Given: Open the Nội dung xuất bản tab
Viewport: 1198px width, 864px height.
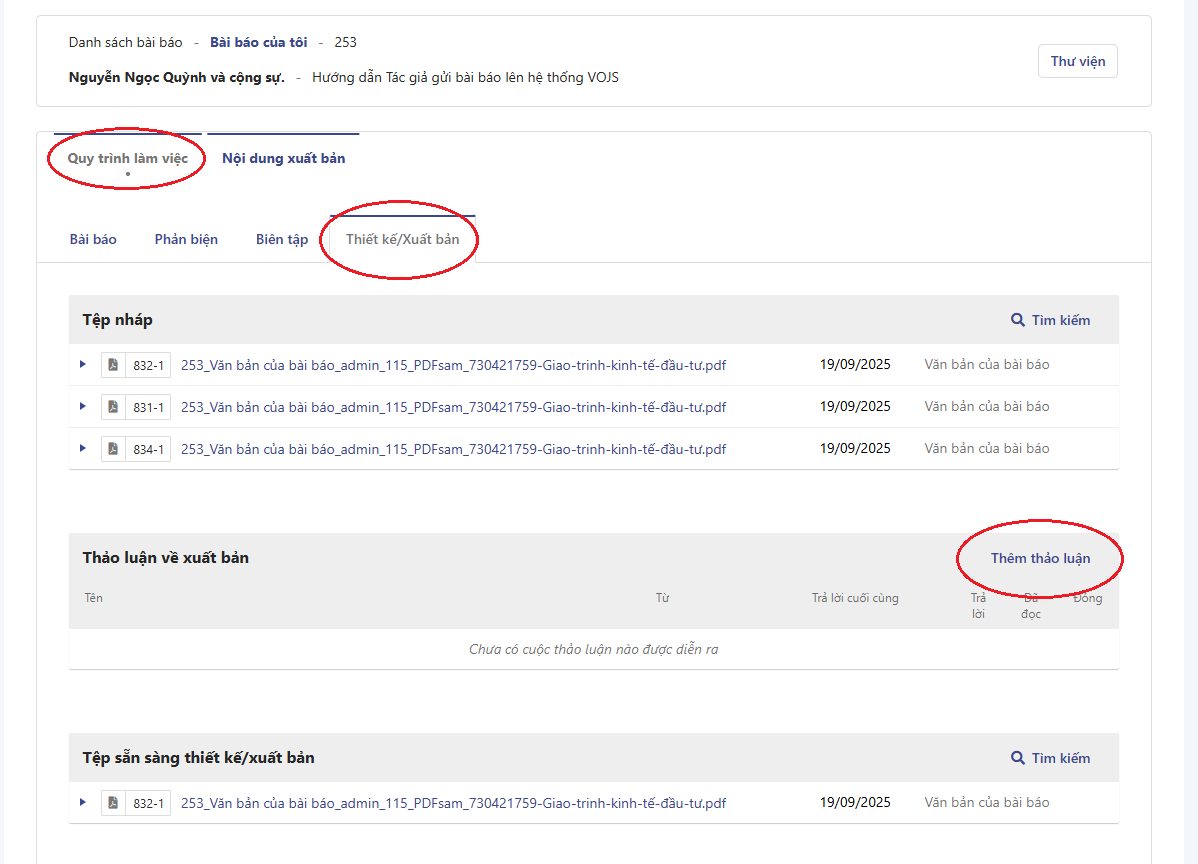Looking at the screenshot, I should click(x=284, y=158).
